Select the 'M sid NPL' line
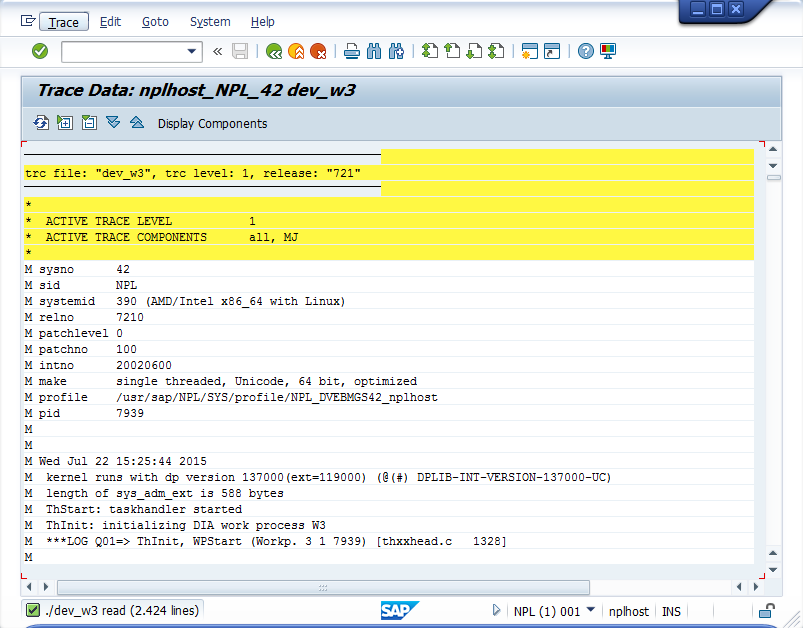 [389, 285]
